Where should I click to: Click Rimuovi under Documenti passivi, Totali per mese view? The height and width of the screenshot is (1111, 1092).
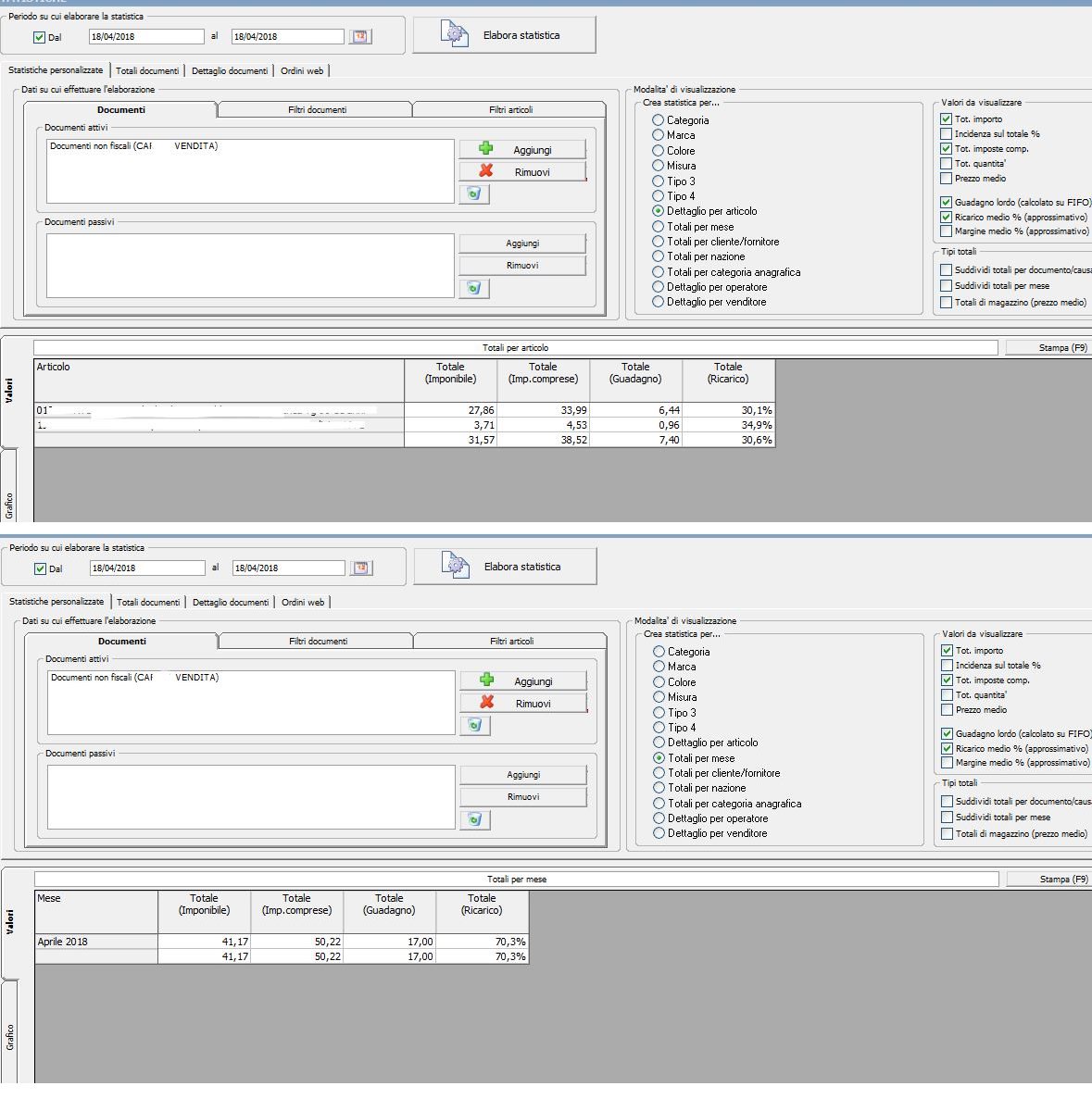click(523, 797)
